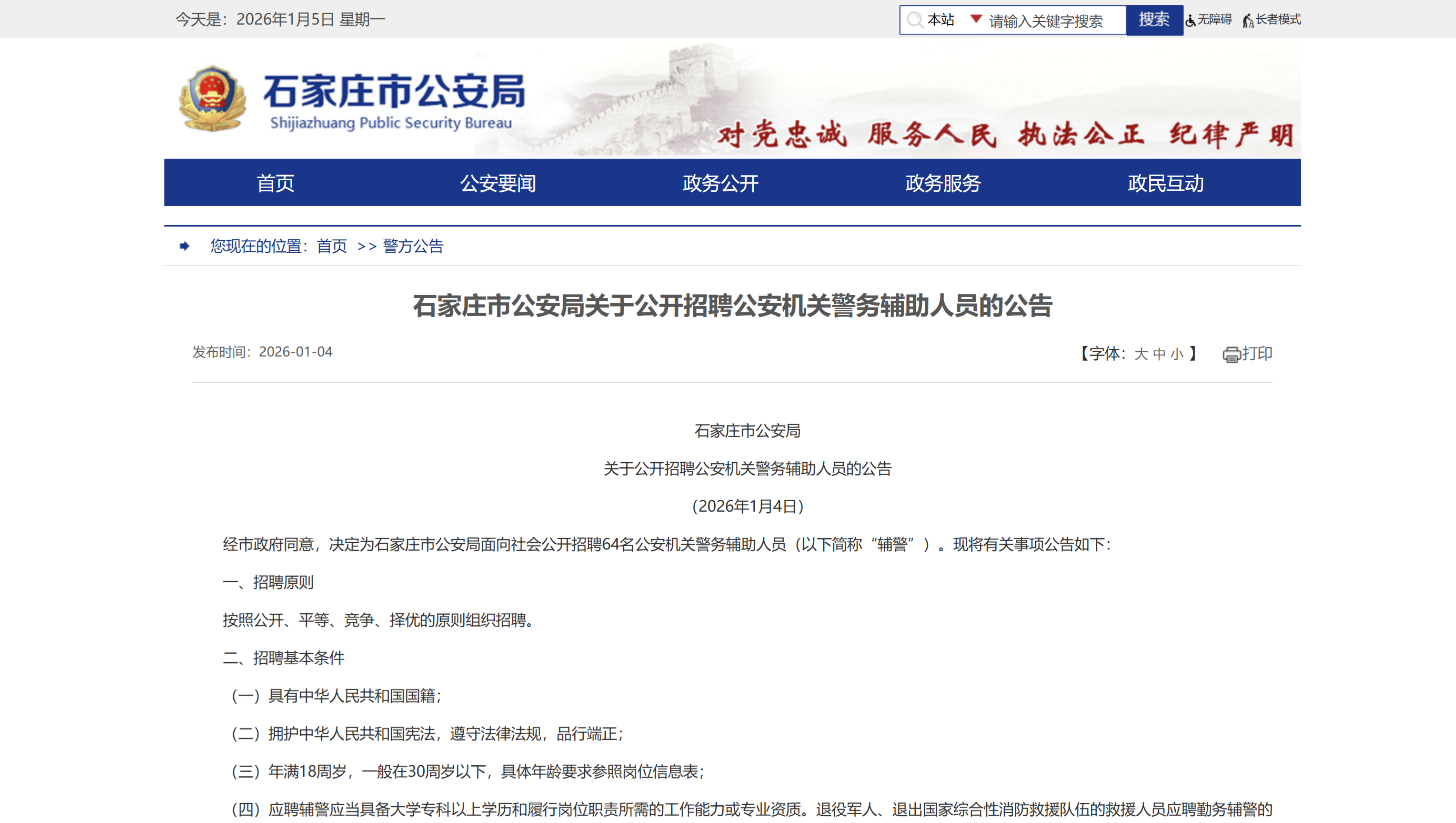The image size is (1456, 823).
Task: Open the 政务服务 navigation menu
Action: click(941, 183)
